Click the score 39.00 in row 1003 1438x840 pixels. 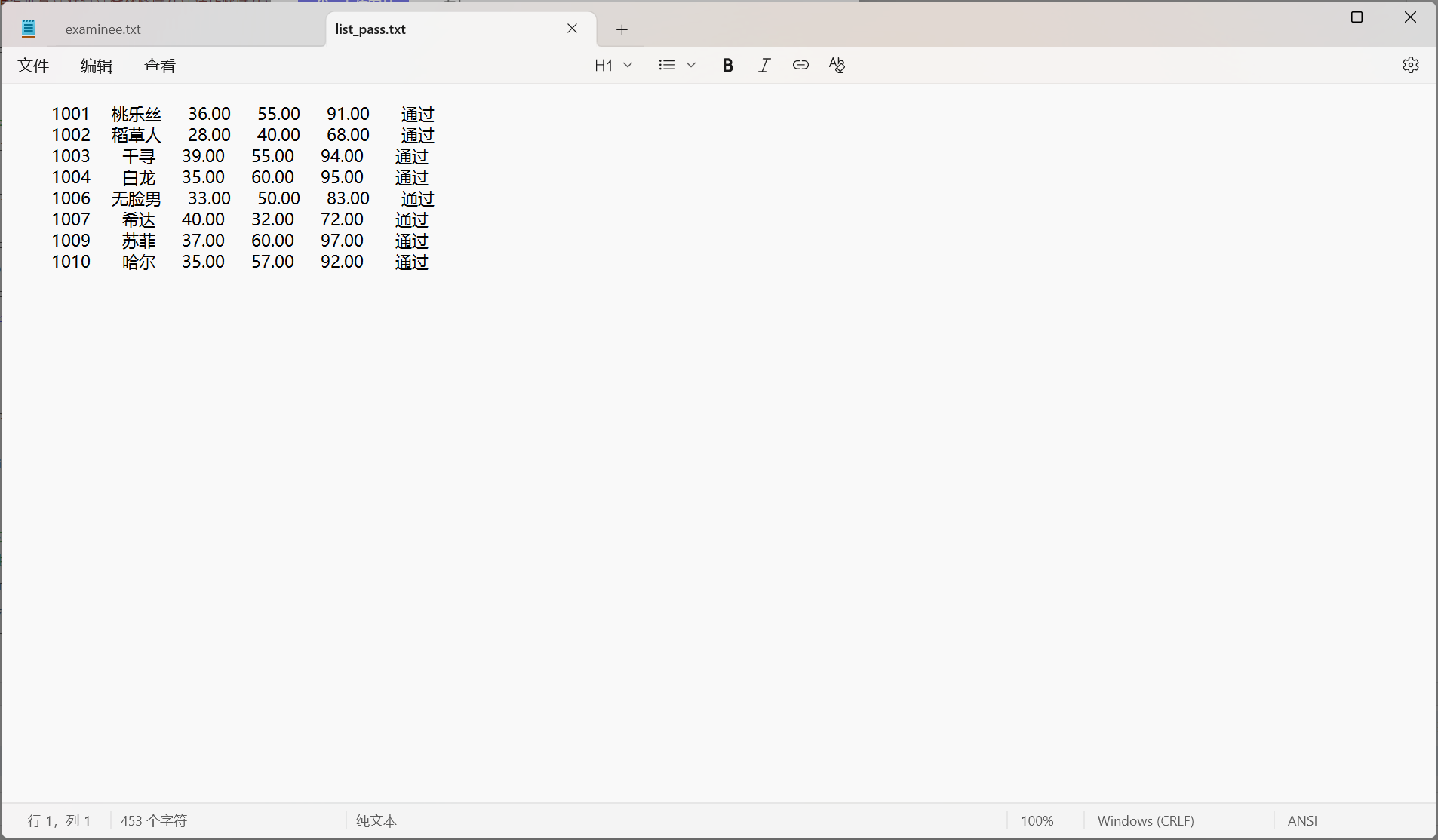point(203,156)
